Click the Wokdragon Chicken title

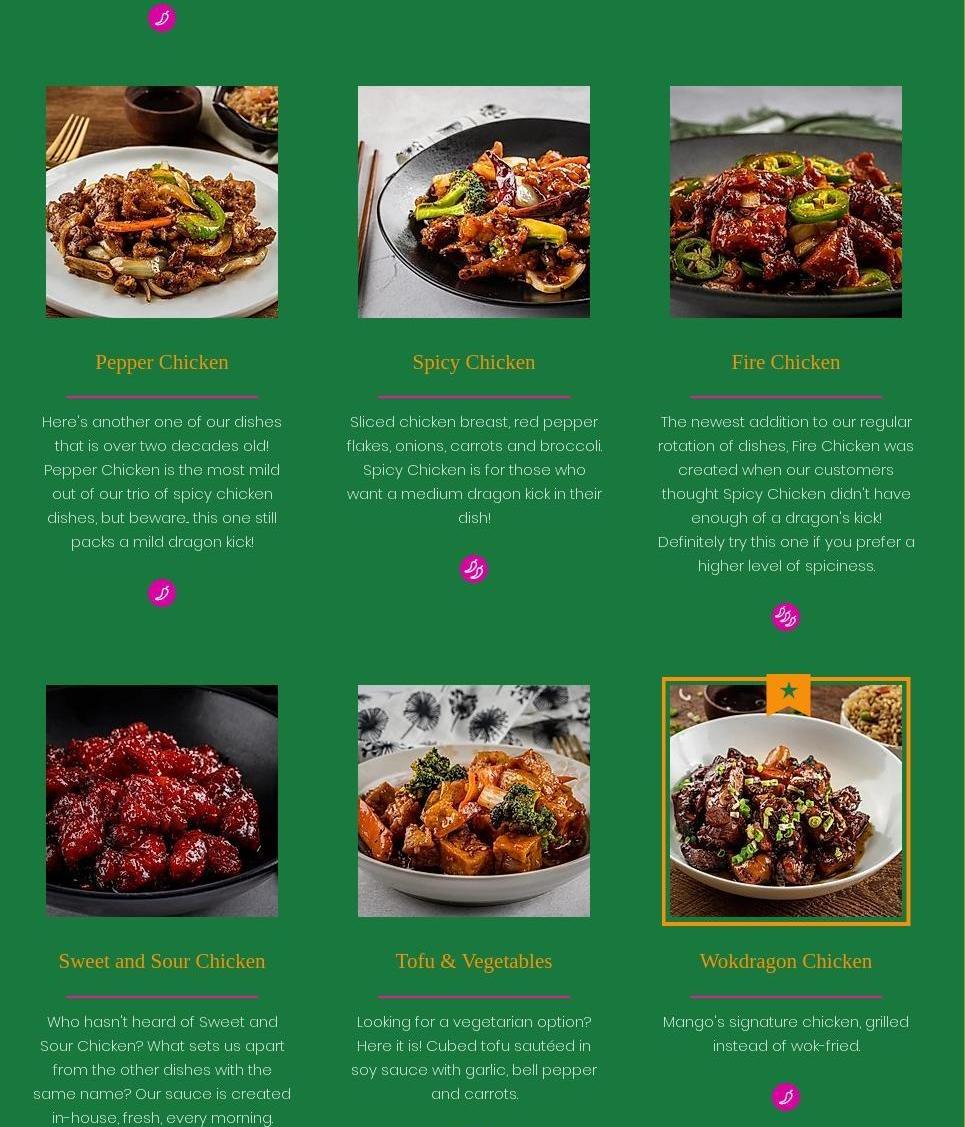[785, 962]
